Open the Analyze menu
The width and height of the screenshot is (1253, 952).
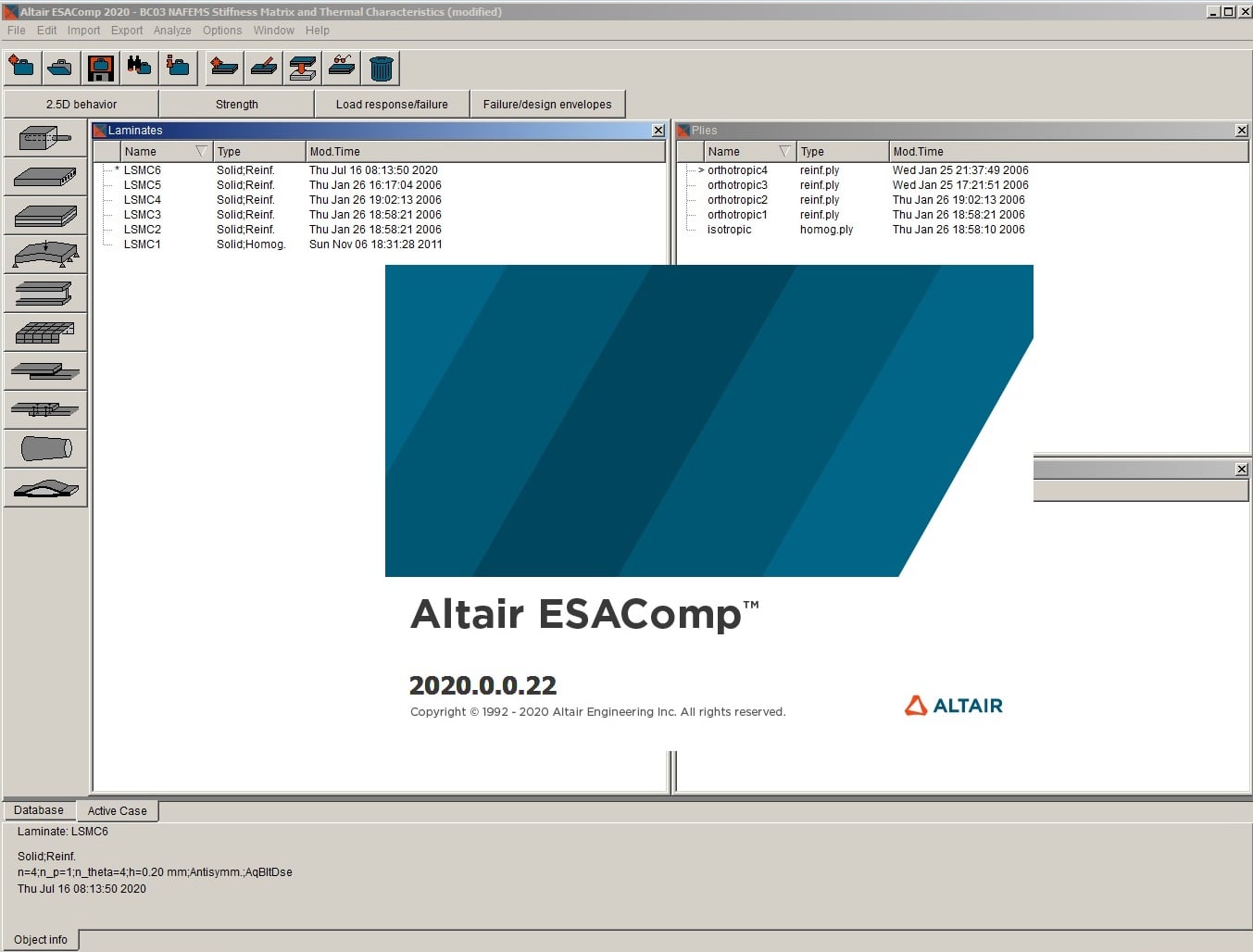tap(172, 31)
